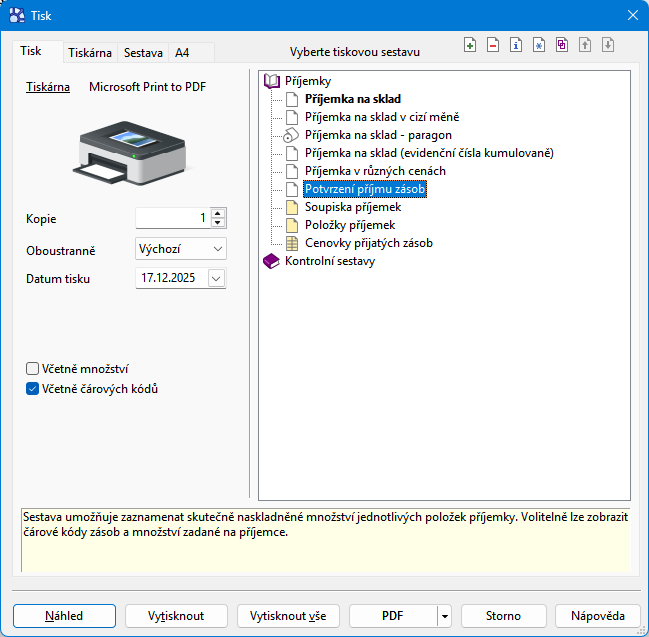Screen dimensions: 649x637
Task: Click the blue asterisk report icon
Action: 539,45
